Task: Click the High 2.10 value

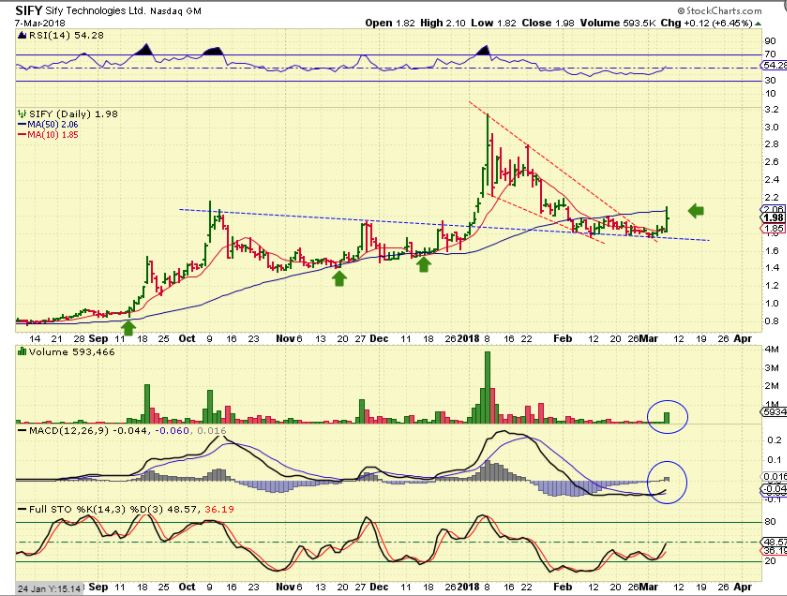Action: click(x=443, y=23)
